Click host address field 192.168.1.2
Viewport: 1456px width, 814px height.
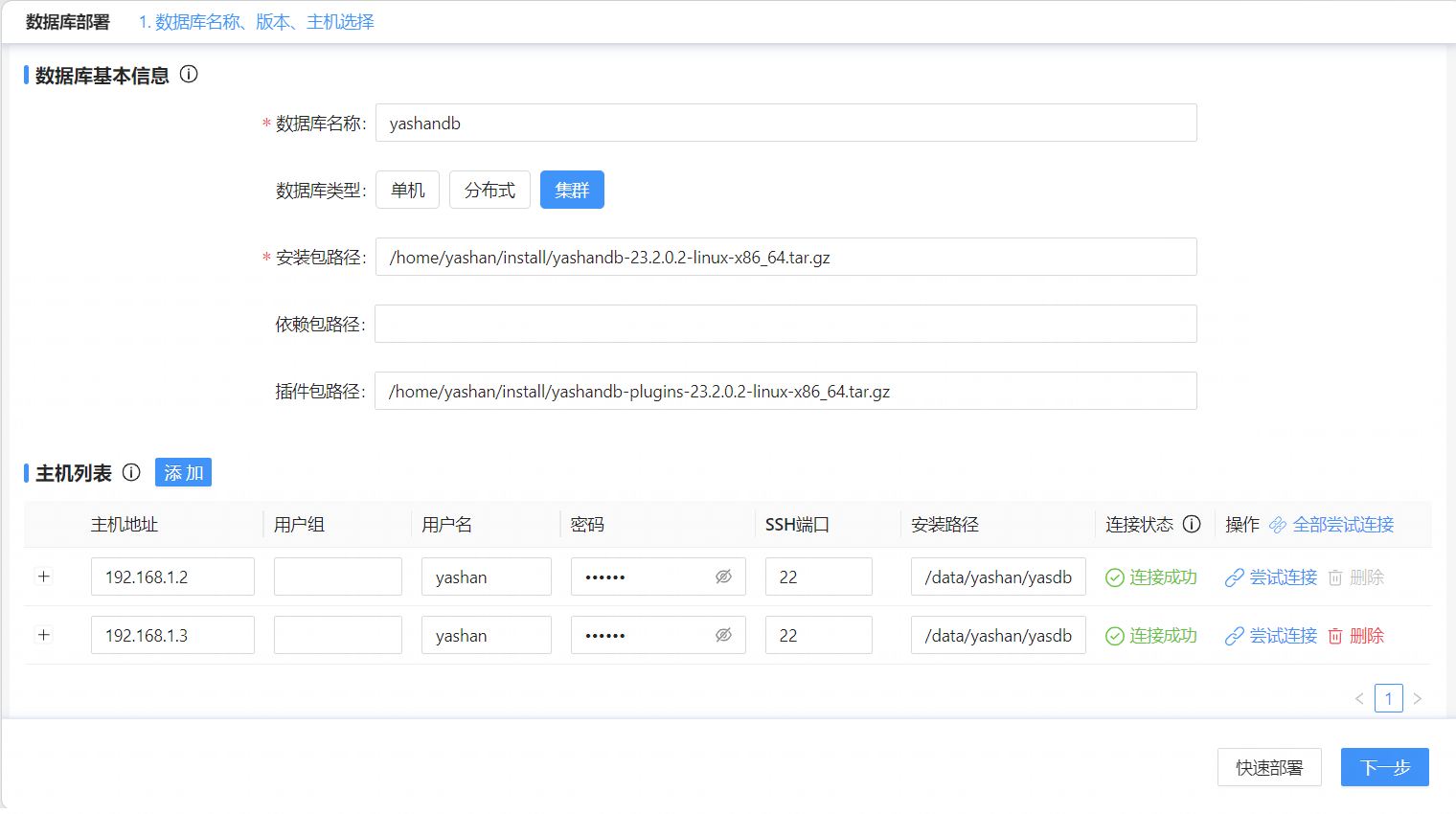(x=172, y=577)
